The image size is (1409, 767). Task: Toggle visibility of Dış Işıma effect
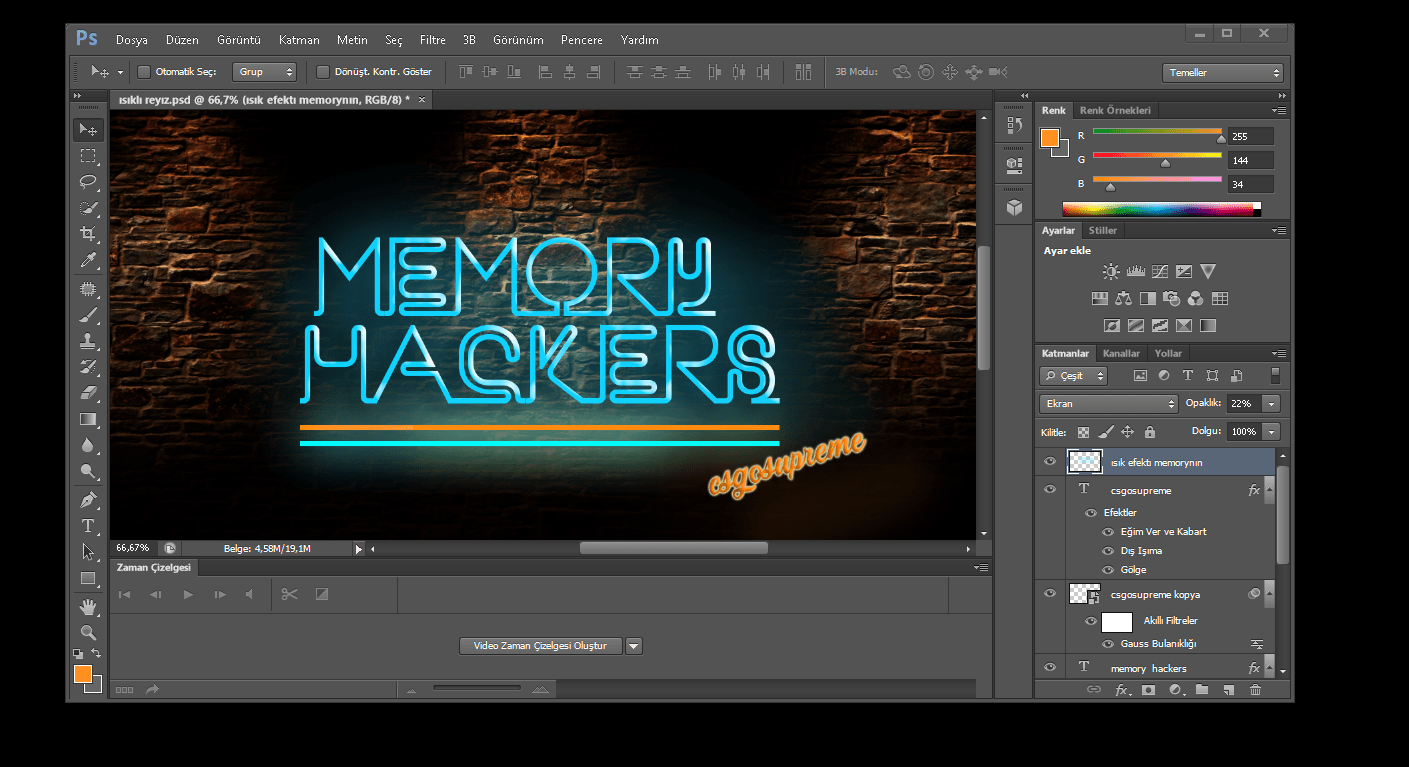1108,551
